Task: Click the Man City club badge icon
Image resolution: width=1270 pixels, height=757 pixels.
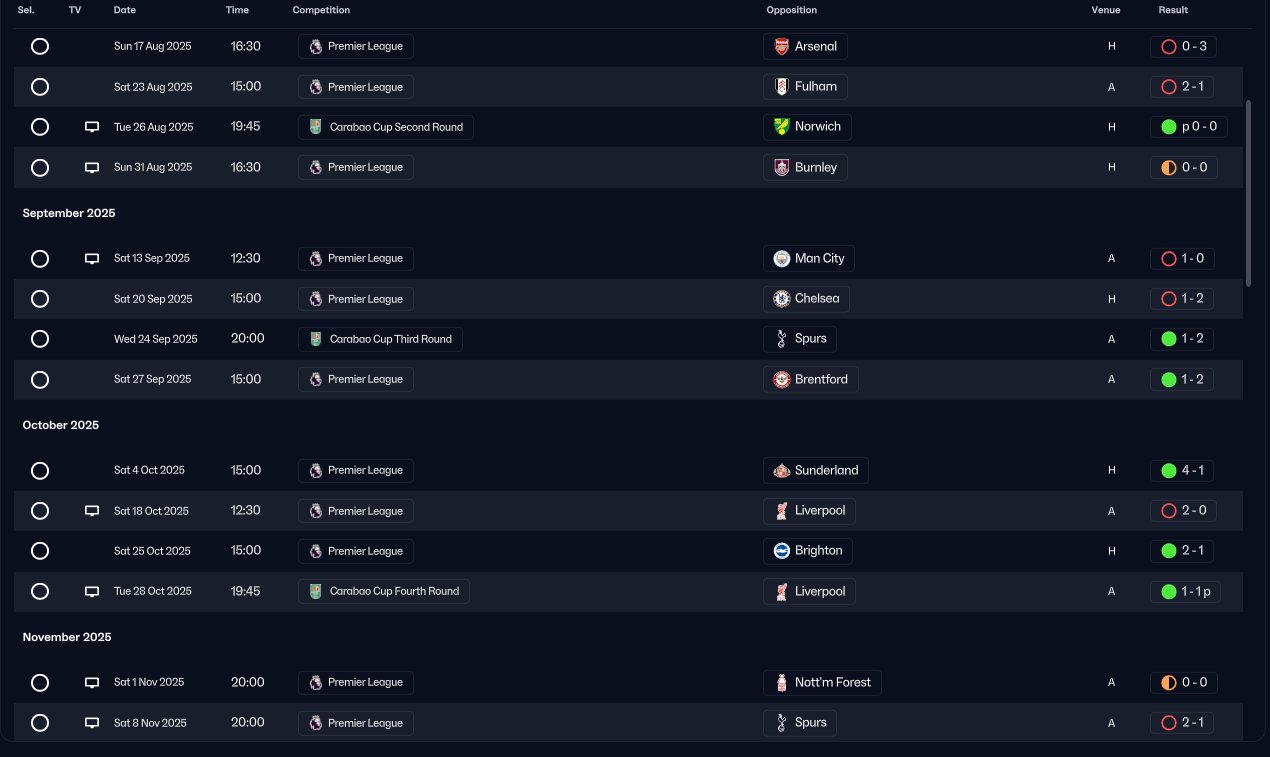Action: (x=782, y=258)
